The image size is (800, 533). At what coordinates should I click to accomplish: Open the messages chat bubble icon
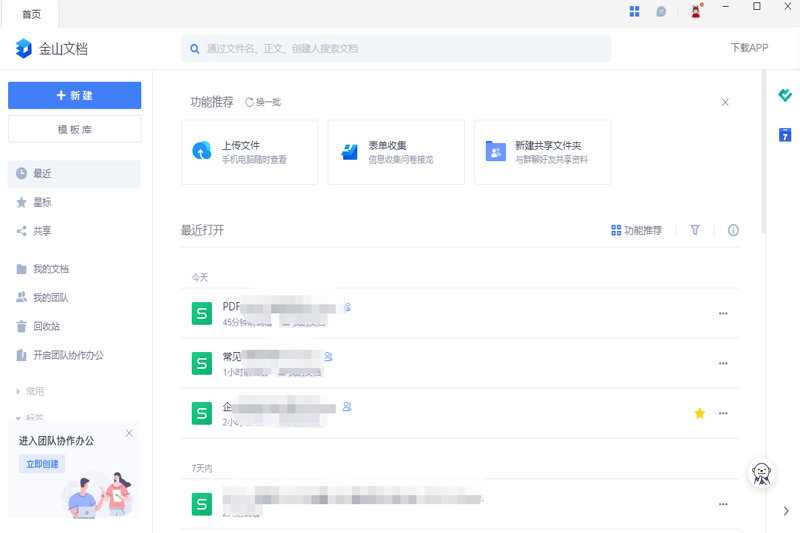click(661, 11)
